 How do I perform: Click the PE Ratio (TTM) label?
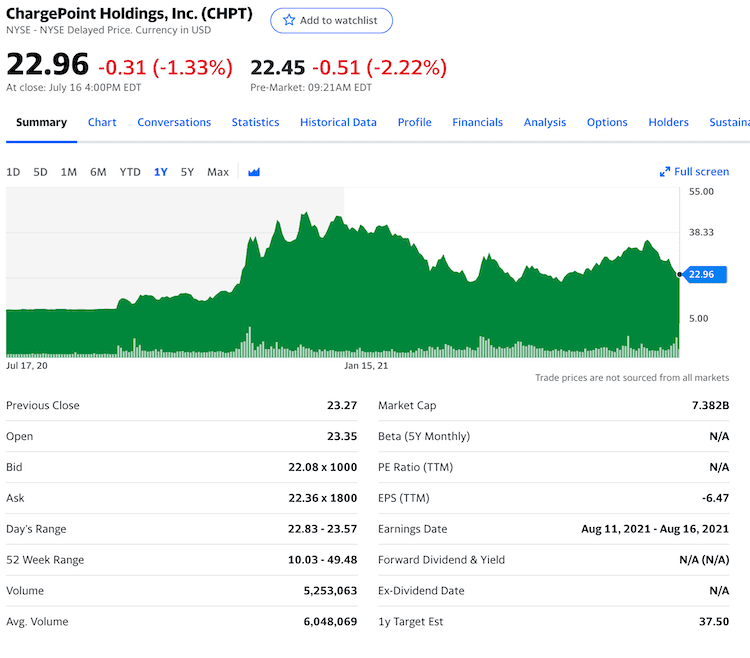(415, 467)
